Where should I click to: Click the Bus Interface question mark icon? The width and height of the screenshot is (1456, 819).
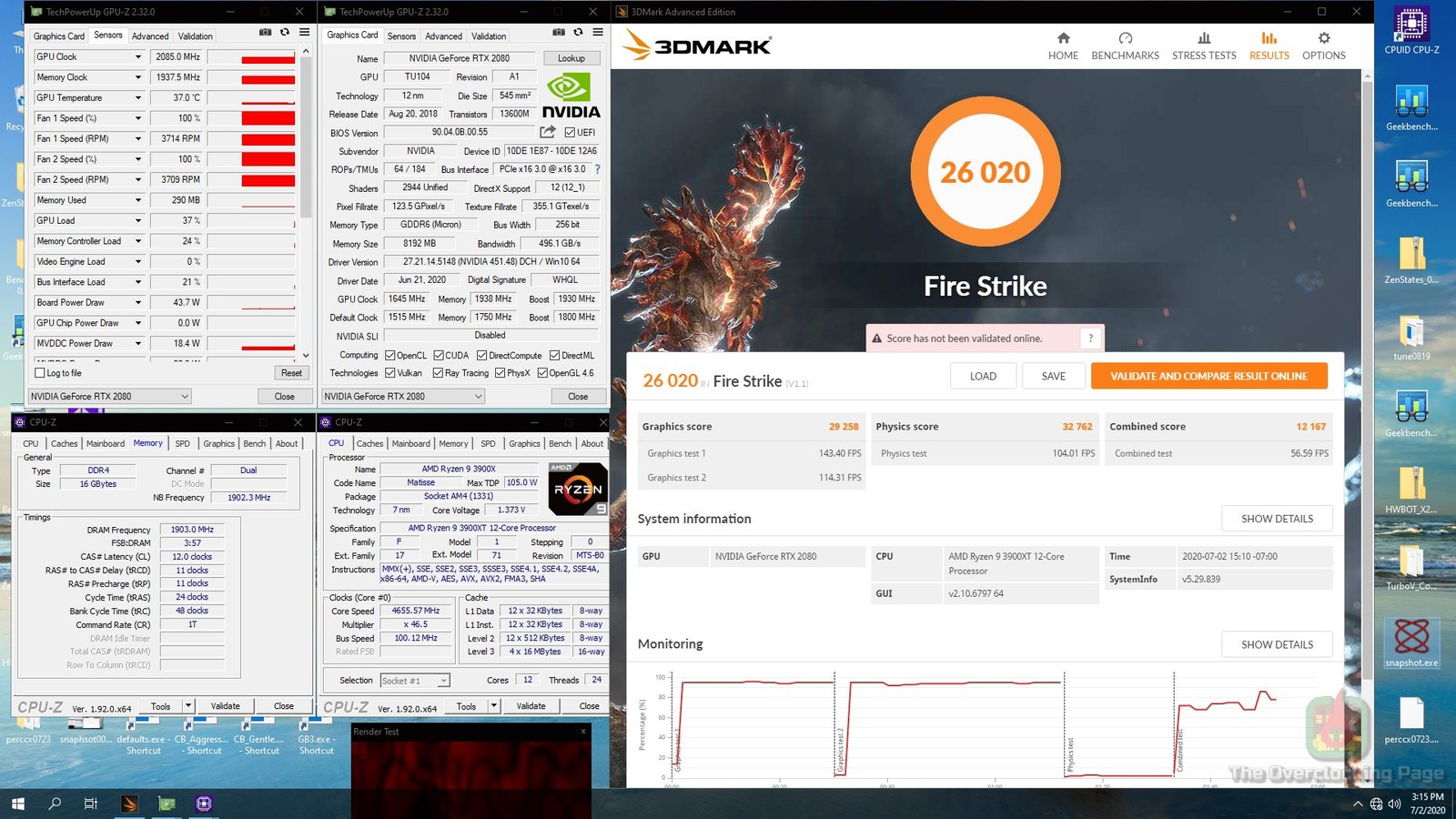click(x=597, y=169)
